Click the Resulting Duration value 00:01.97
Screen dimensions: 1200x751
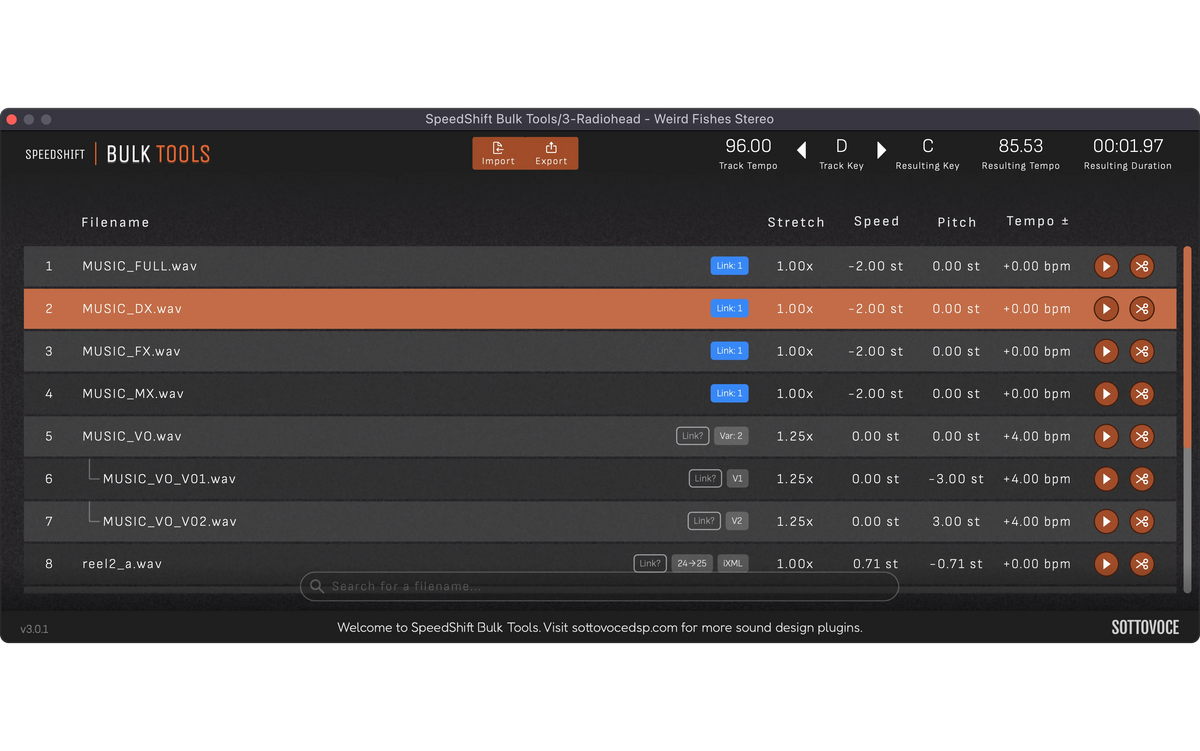pyautogui.click(x=1128, y=146)
